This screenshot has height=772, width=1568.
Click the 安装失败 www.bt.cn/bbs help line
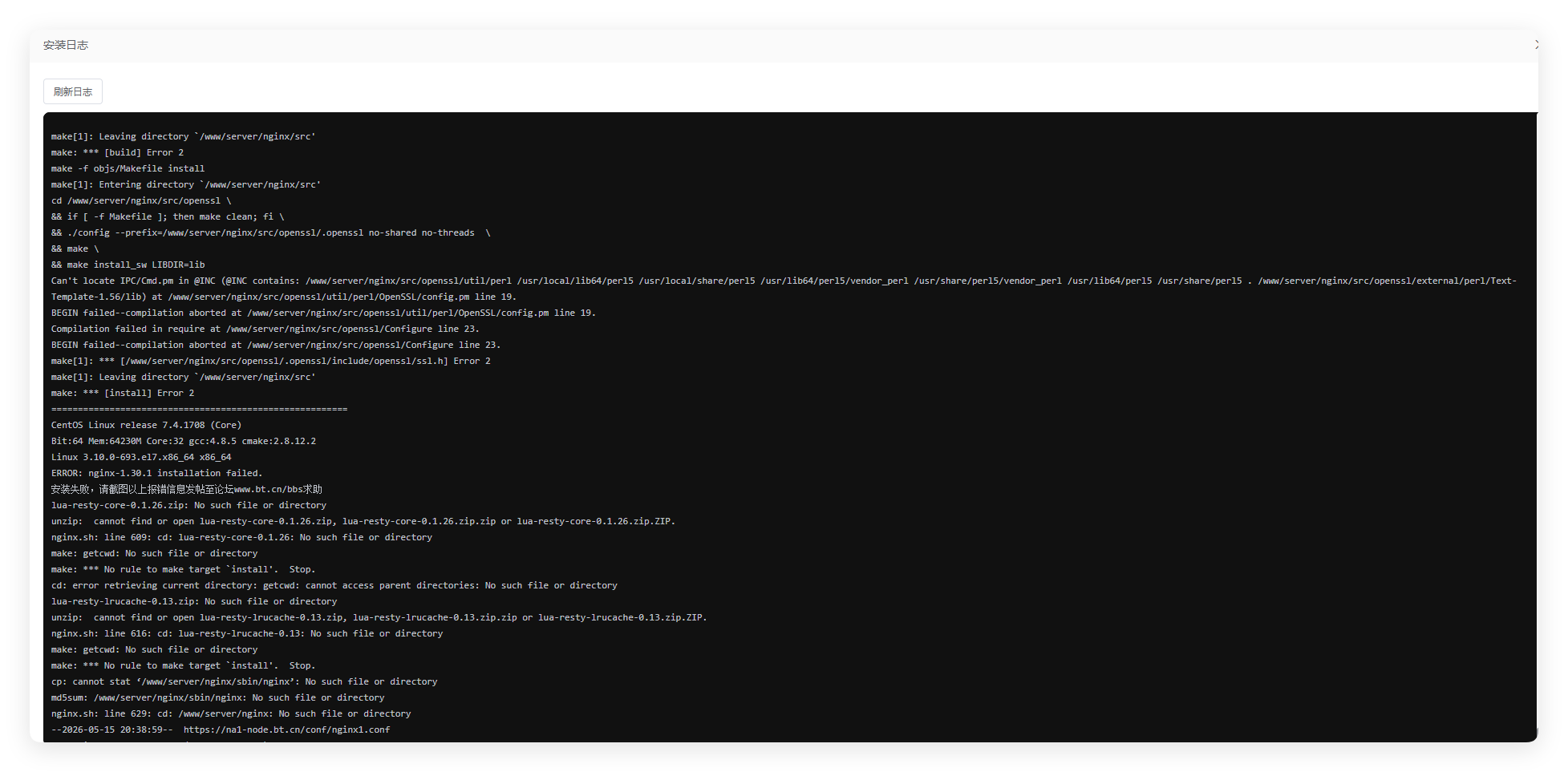(x=187, y=489)
